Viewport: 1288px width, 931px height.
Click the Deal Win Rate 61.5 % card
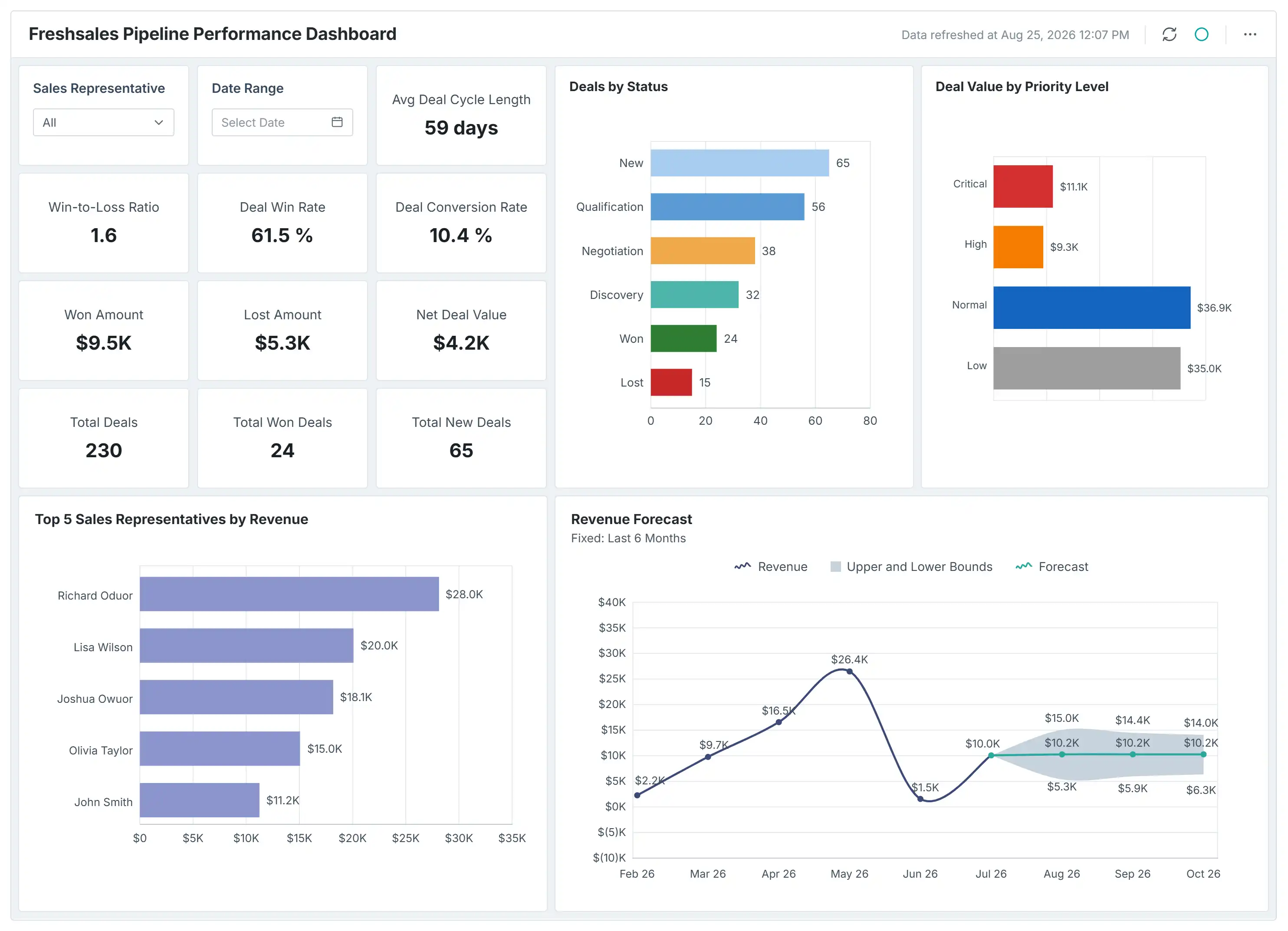[x=282, y=223]
